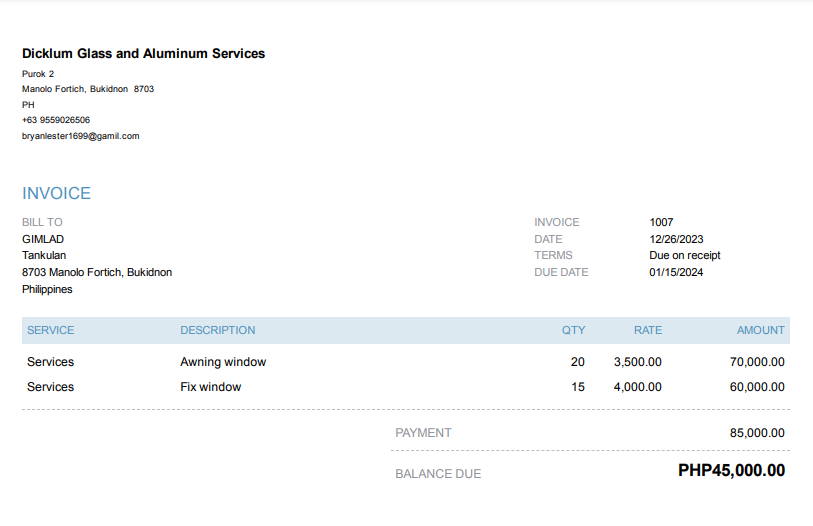Click the blue INVOICE title
This screenshot has height=526, width=813.
[56, 194]
